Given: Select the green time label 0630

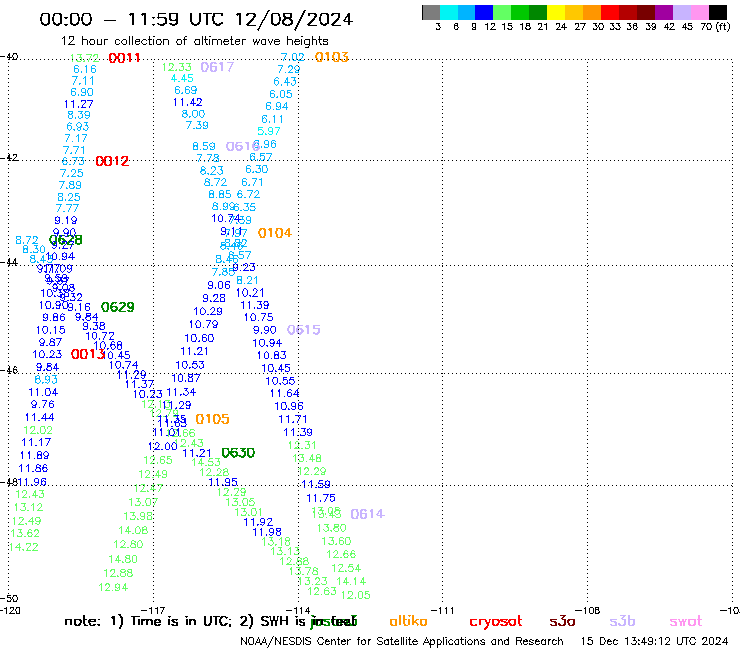Looking at the screenshot, I should point(238,453).
